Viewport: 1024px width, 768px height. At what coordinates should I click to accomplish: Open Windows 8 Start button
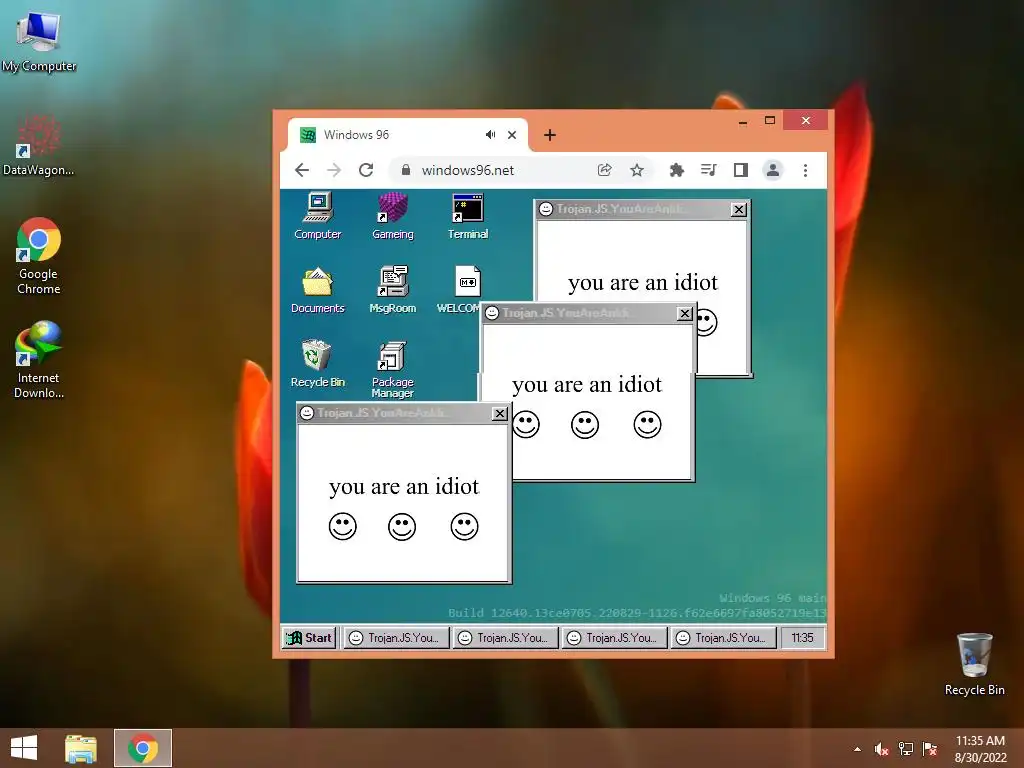click(24, 748)
